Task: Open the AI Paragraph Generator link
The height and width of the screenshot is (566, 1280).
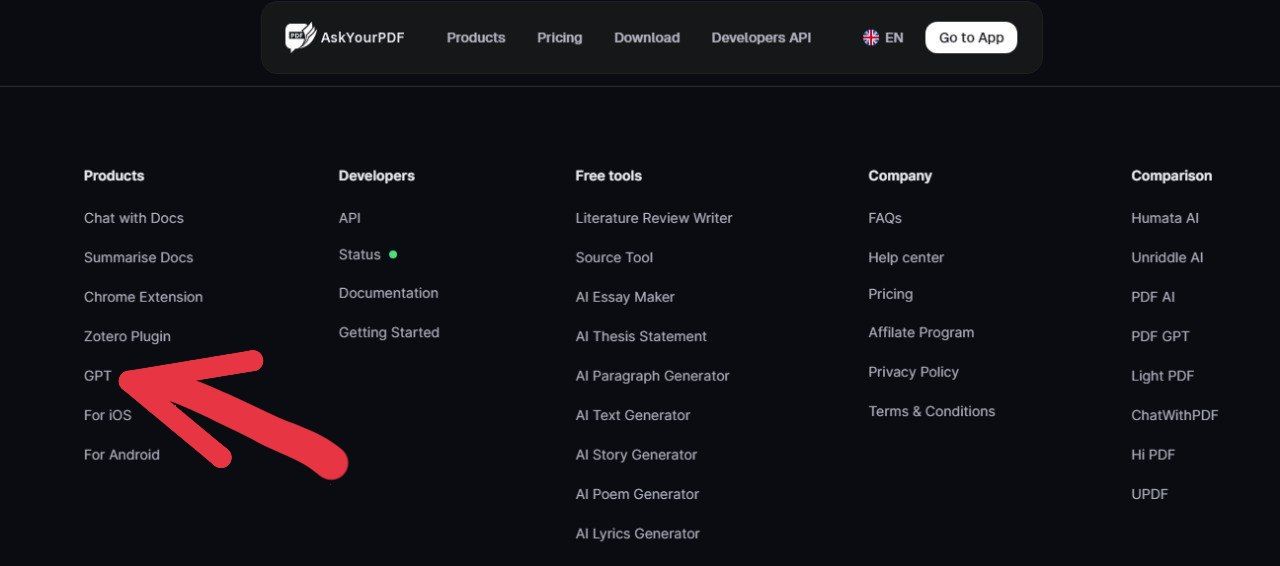Action: click(x=652, y=376)
